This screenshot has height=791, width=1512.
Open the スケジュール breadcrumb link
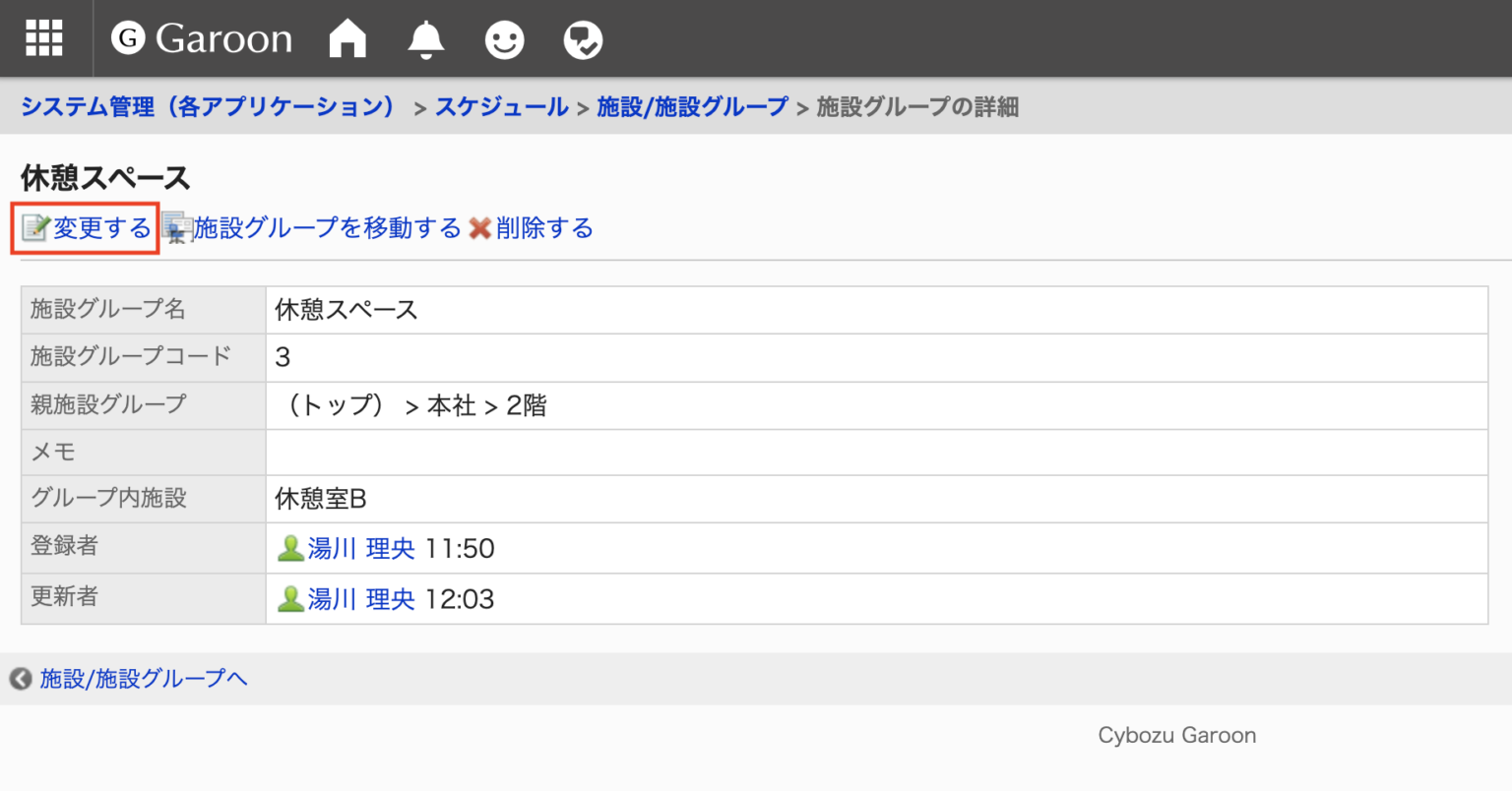[x=501, y=106]
